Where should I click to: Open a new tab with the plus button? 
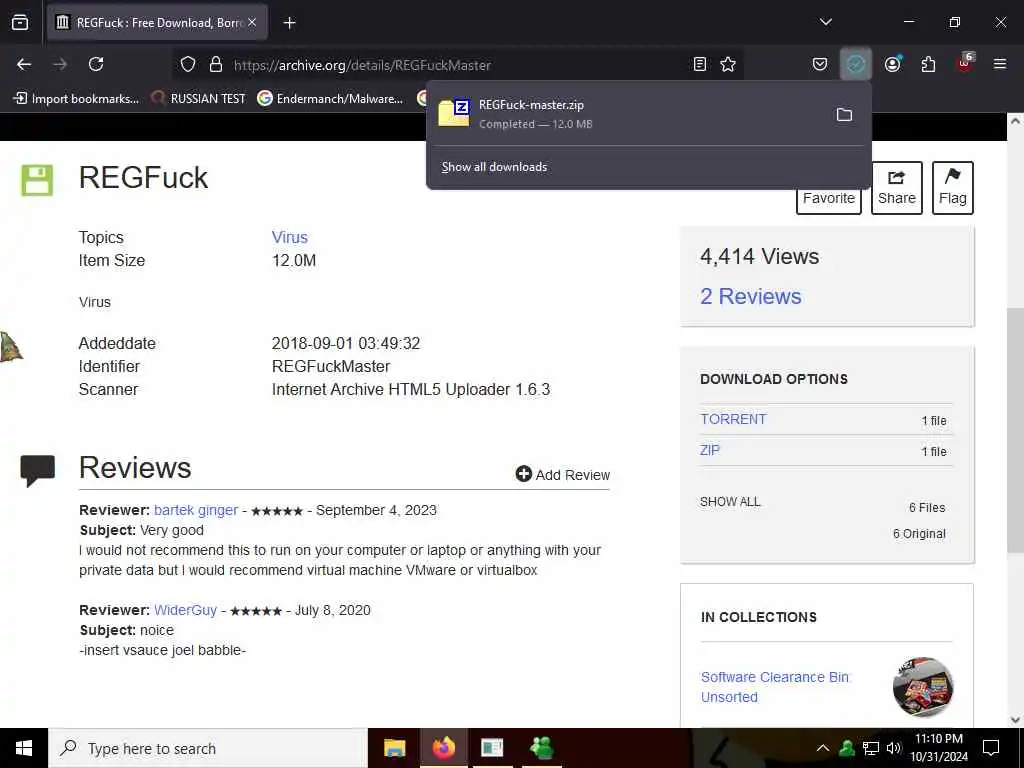[x=289, y=23]
